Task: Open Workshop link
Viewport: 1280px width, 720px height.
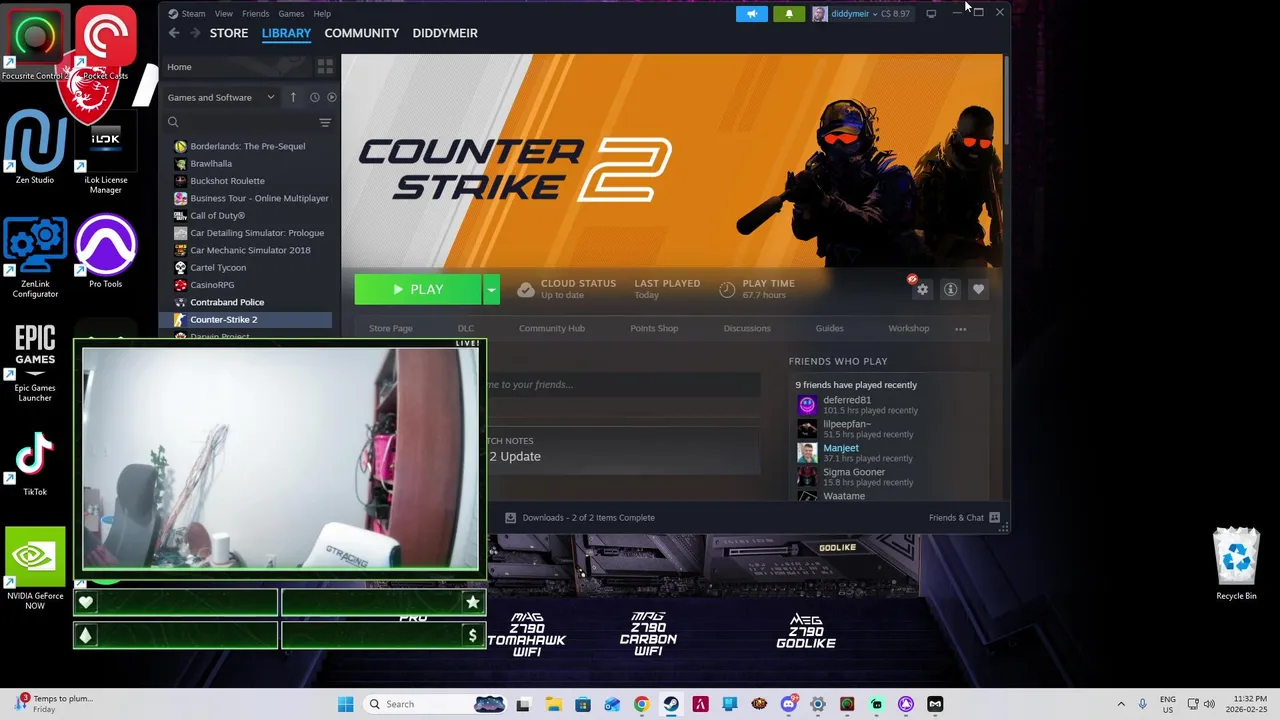Action: tap(909, 328)
